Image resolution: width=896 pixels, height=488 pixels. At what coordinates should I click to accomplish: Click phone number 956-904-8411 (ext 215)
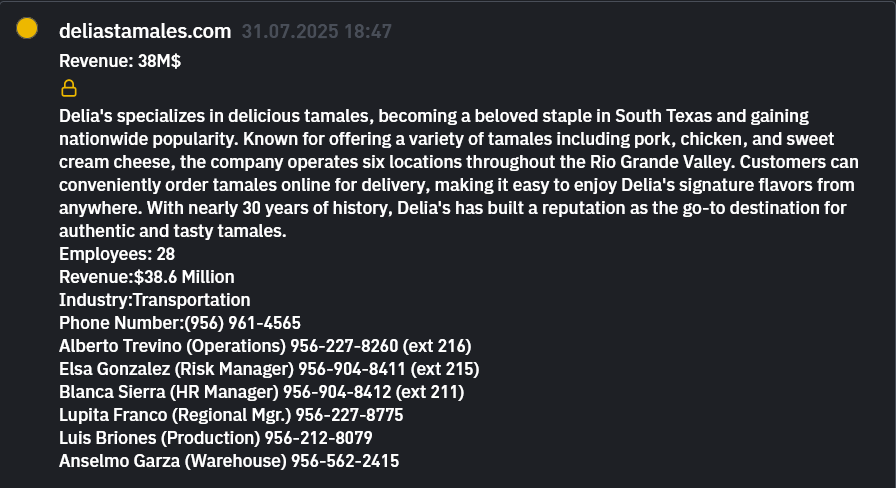coord(388,369)
